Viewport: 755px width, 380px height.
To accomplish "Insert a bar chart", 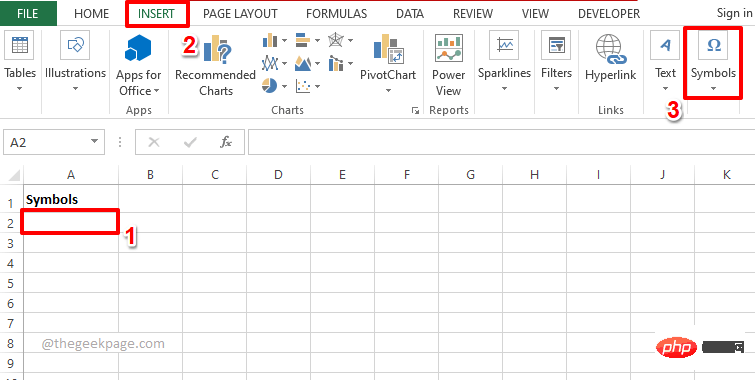I will 303,40.
